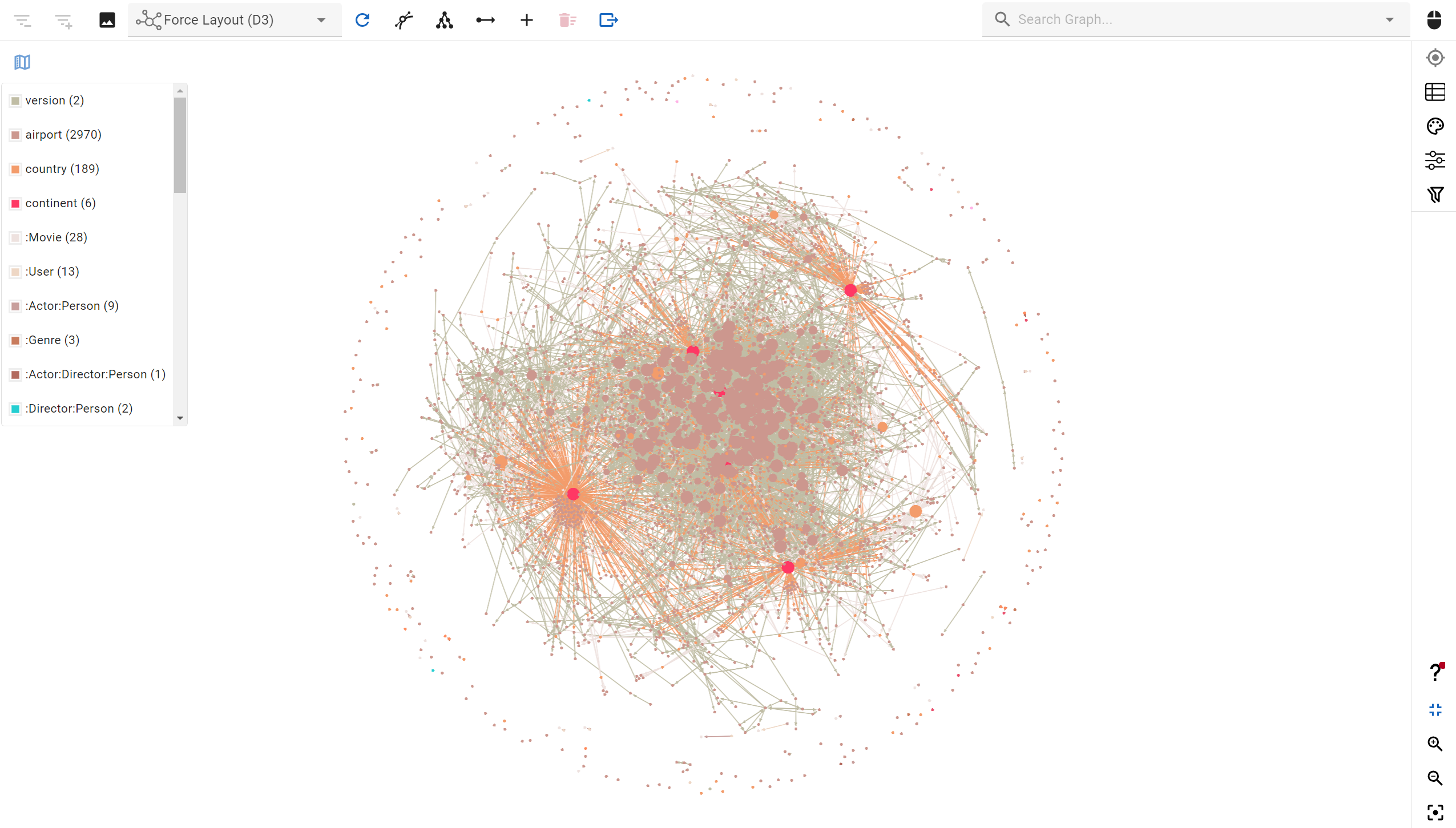Select the :Director:Person (2) node type
Image resolution: width=1456 pixels, height=828 pixels.
tap(78, 408)
